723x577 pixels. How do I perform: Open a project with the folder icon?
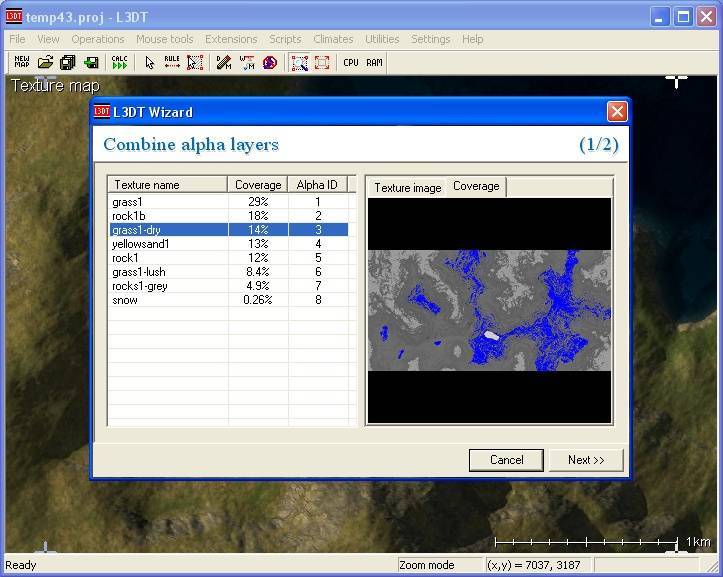pyautogui.click(x=45, y=62)
